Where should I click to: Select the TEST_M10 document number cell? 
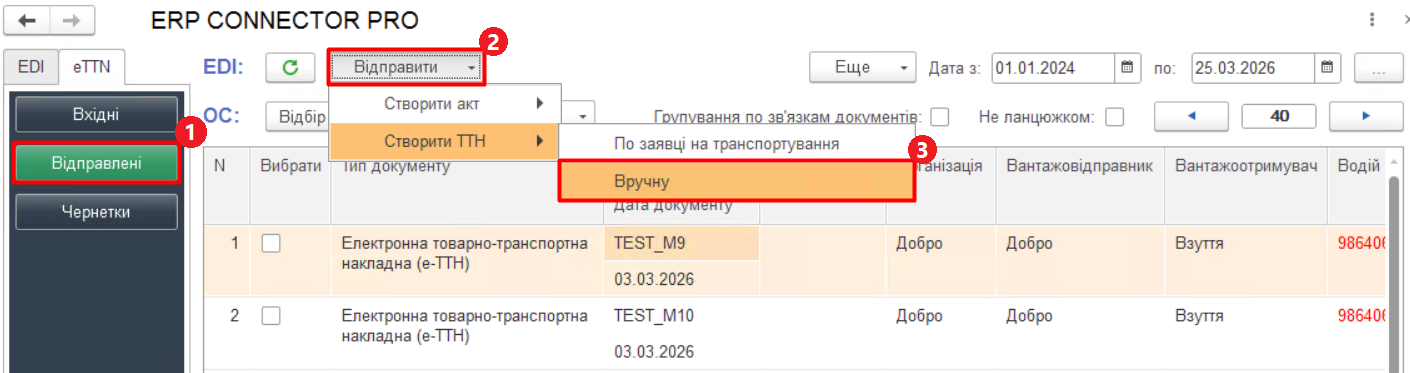[x=682, y=316]
